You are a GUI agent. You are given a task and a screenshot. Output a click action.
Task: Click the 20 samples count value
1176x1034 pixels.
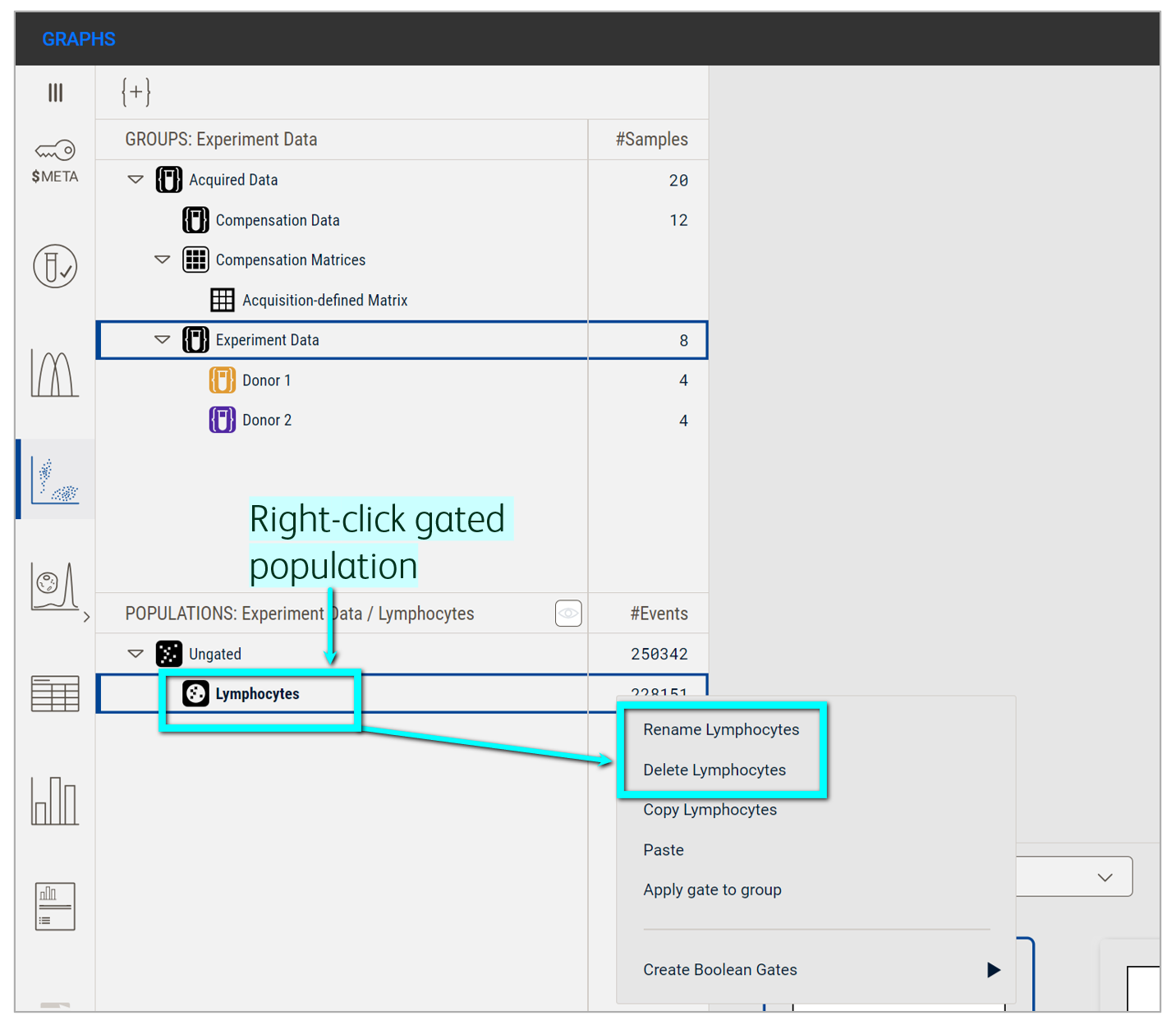point(678,180)
